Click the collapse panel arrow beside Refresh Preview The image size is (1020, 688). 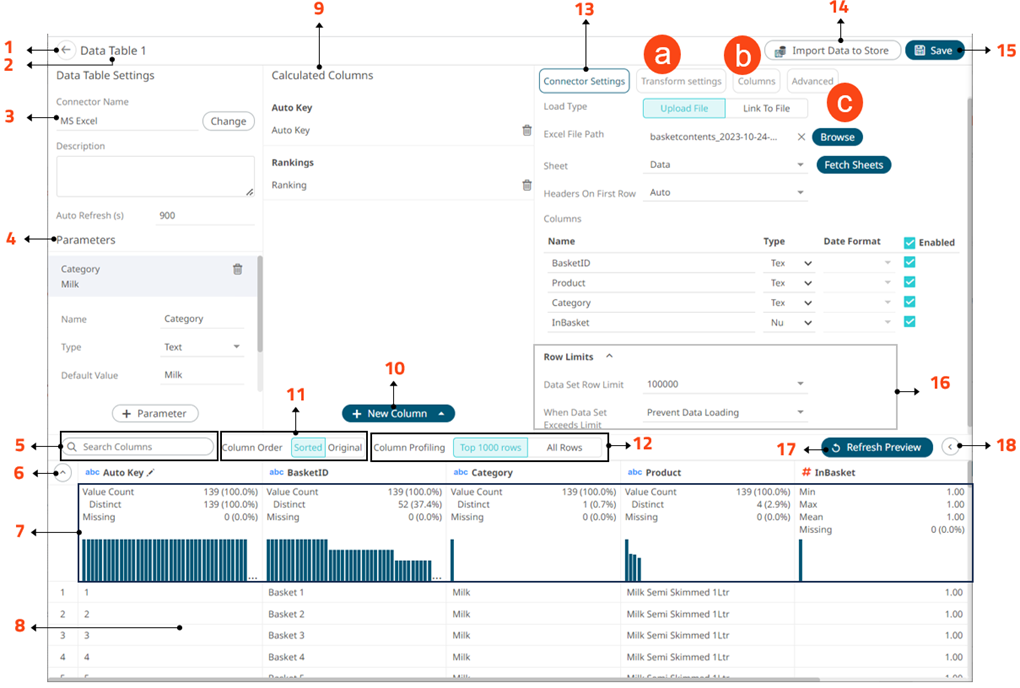pos(950,447)
